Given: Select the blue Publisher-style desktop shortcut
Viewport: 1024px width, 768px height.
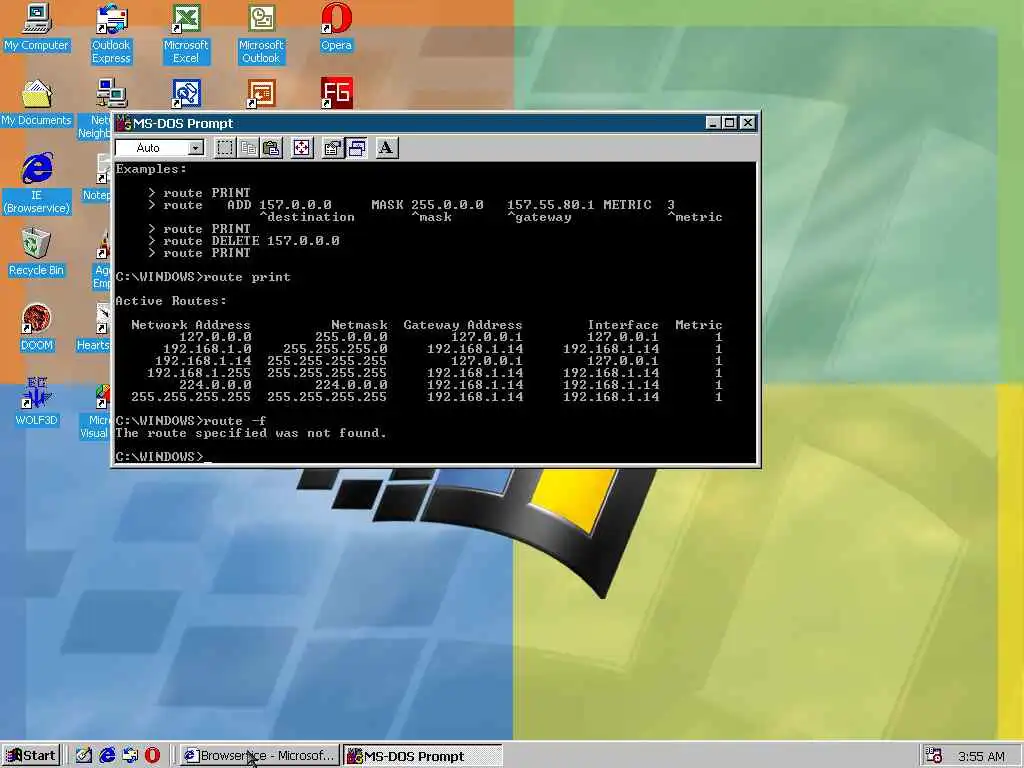Looking at the screenshot, I should [x=186, y=93].
